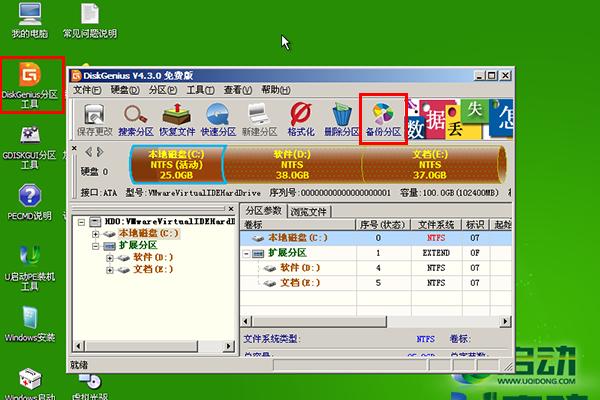Switch to the 浏览文件 tab
Screen dimensions: 600x400
tap(308, 212)
